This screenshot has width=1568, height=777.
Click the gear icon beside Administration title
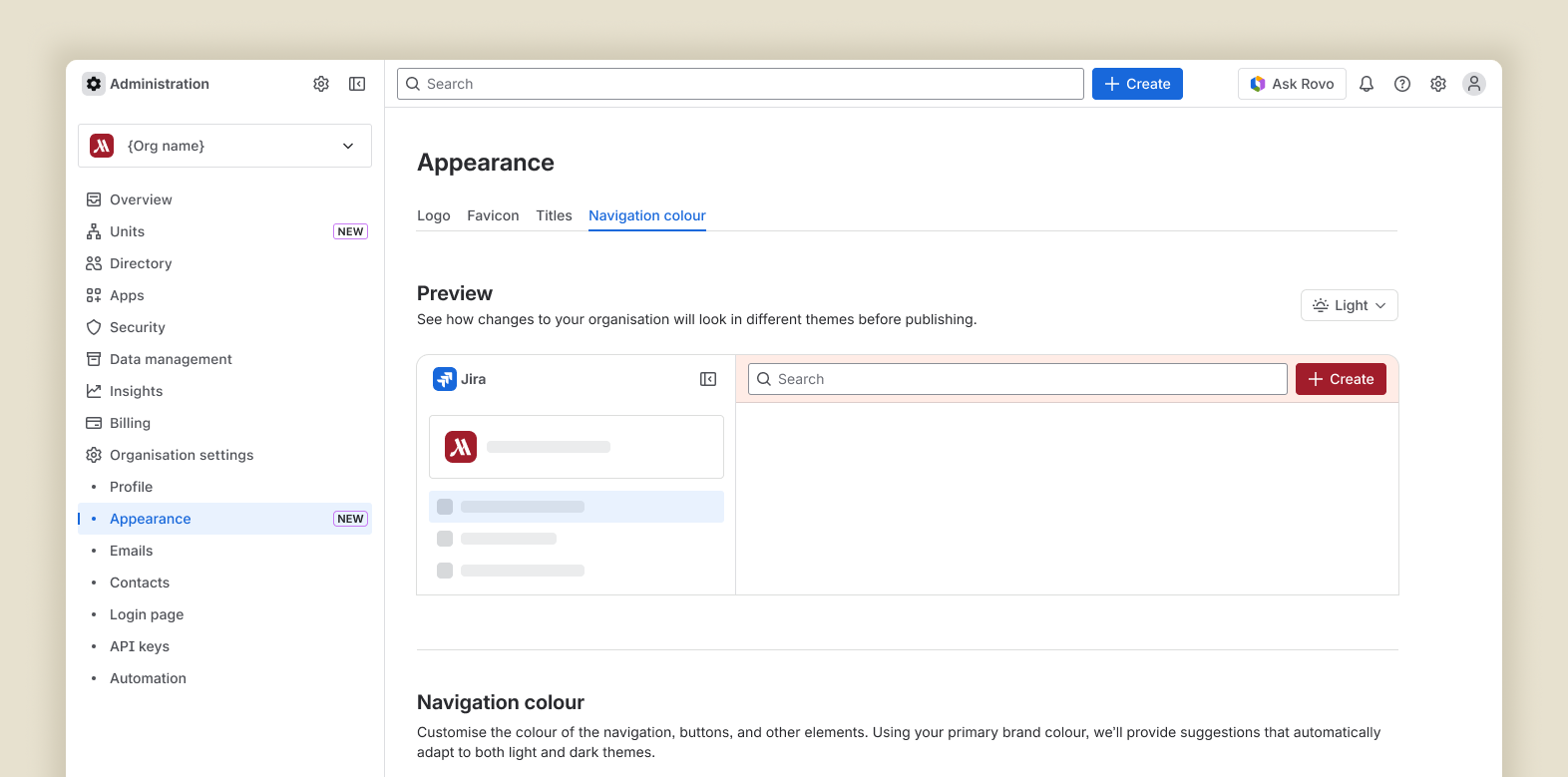coord(321,84)
